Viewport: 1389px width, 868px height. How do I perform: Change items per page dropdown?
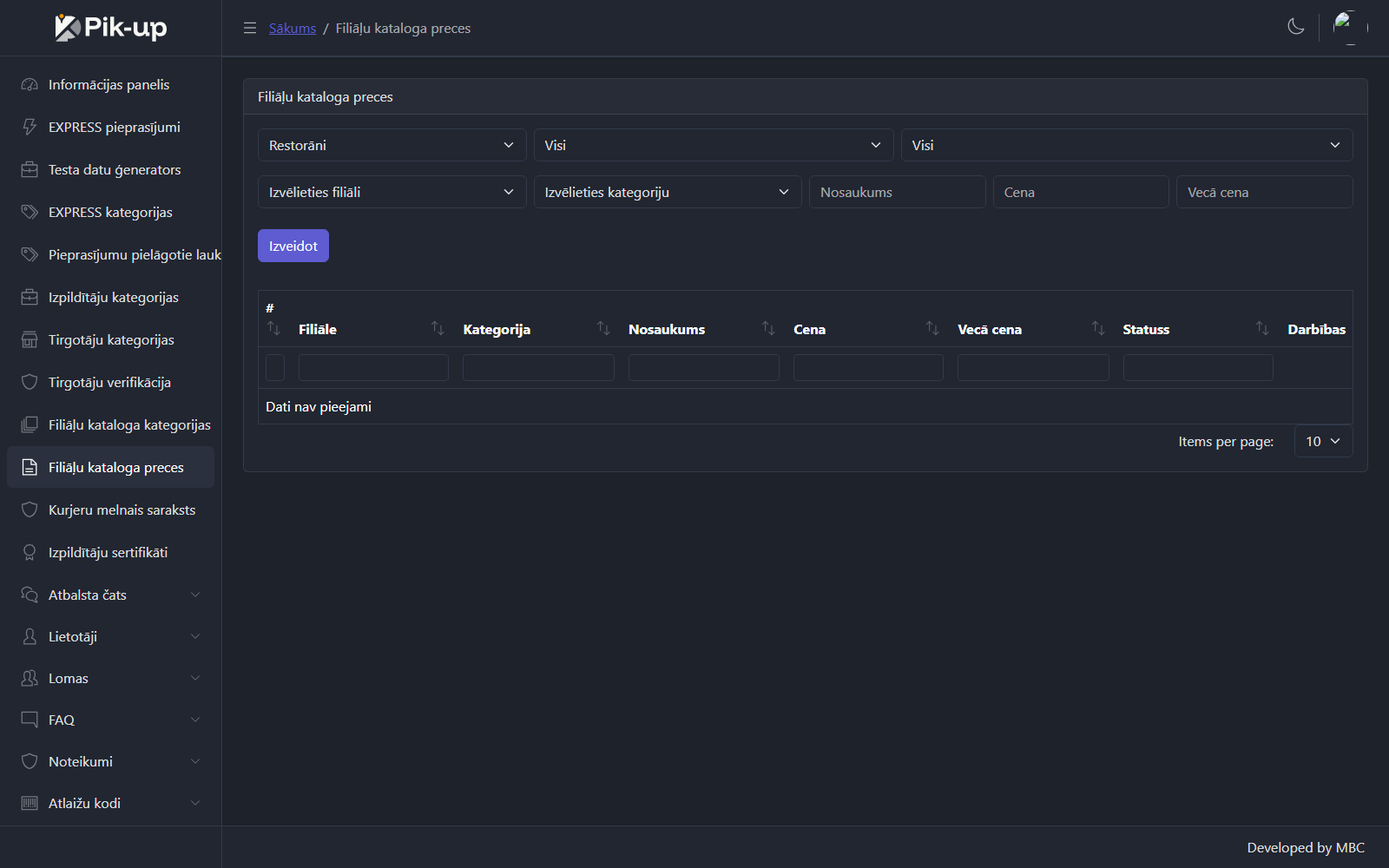click(1323, 442)
